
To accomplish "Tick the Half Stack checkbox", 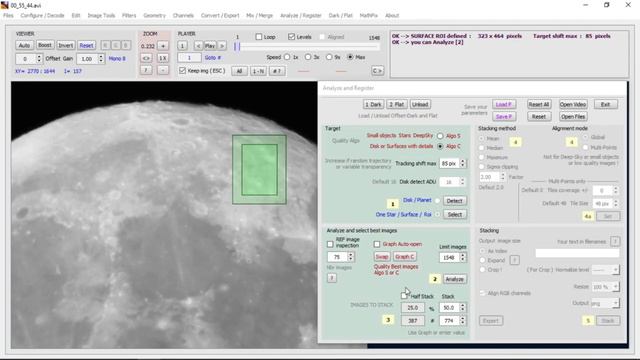I will point(404,296).
